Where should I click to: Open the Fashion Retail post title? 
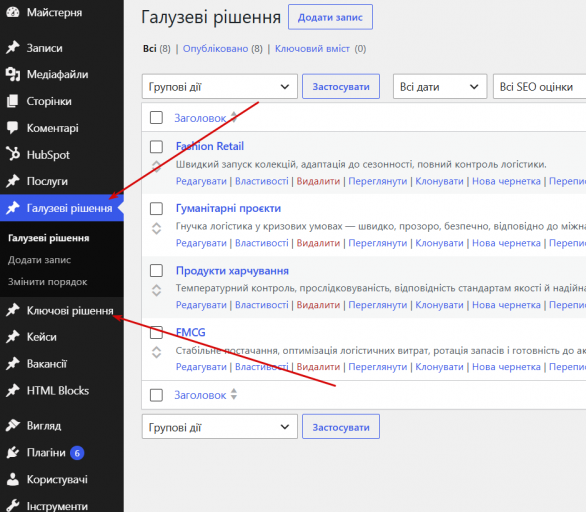pyautogui.click(x=210, y=146)
